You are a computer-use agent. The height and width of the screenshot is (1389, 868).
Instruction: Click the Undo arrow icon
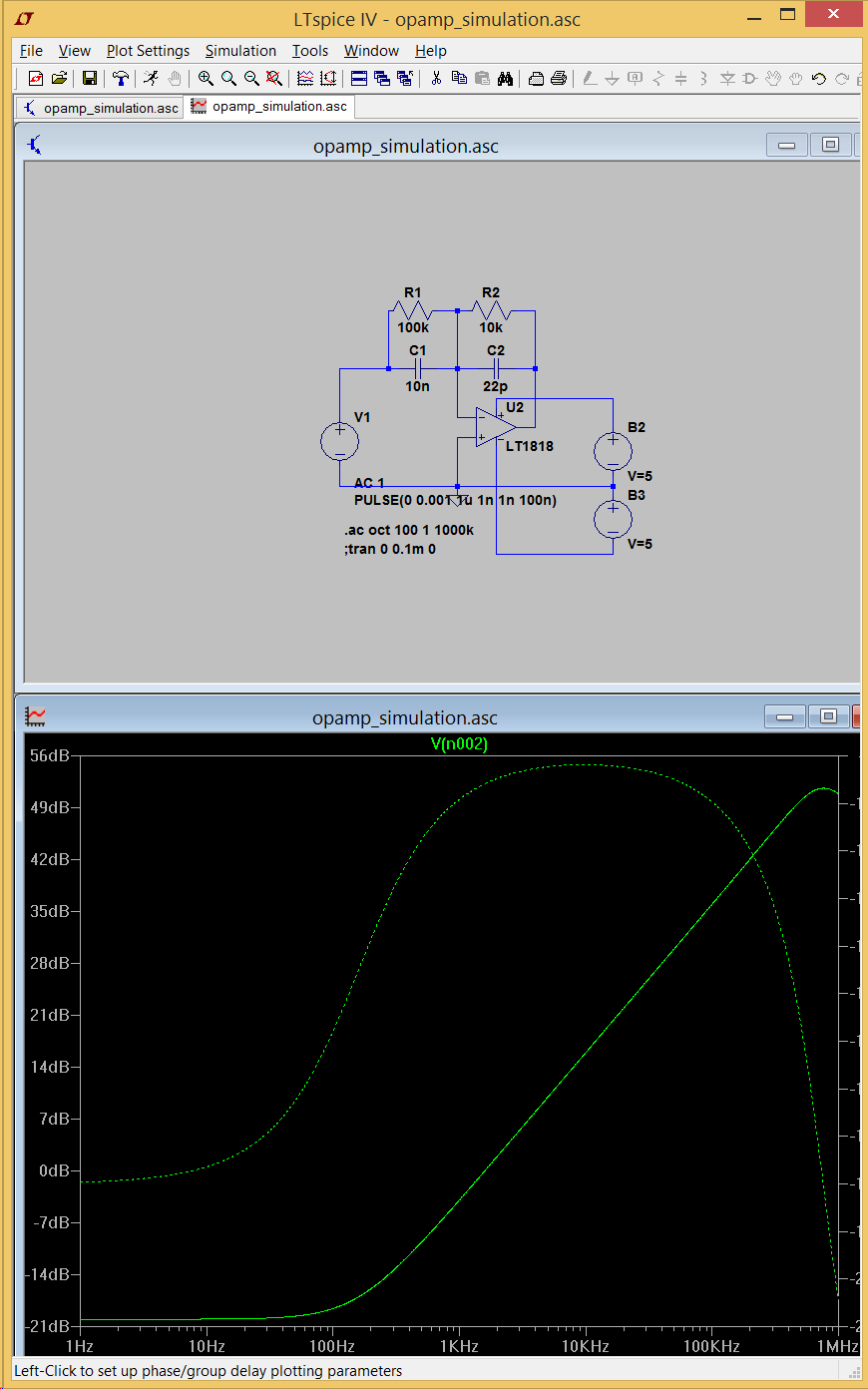point(819,78)
